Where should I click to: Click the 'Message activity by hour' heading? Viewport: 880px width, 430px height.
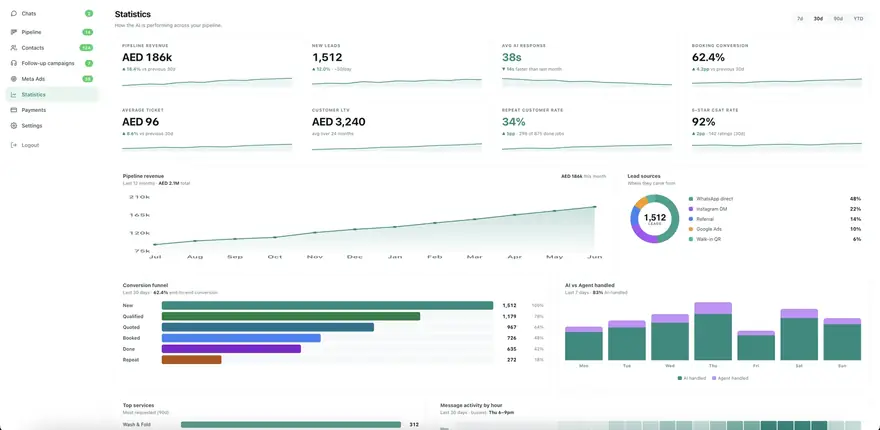click(x=471, y=405)
